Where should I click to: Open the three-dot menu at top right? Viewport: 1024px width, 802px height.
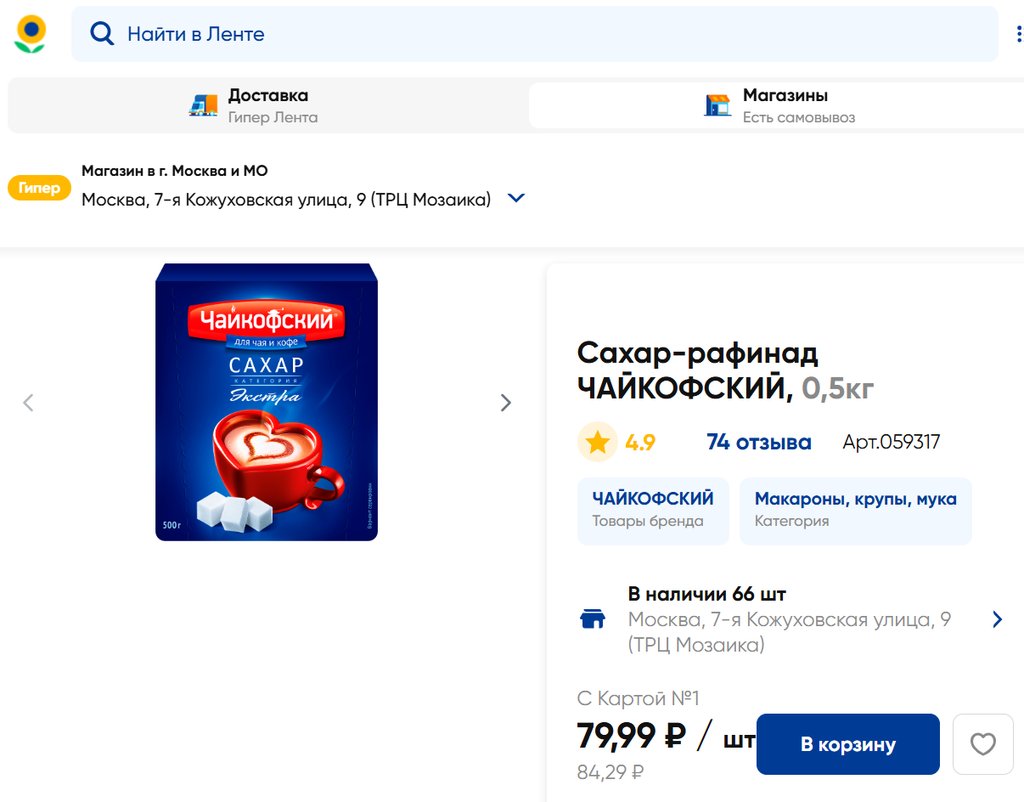pyautogui.click(x=1018, y=34)
